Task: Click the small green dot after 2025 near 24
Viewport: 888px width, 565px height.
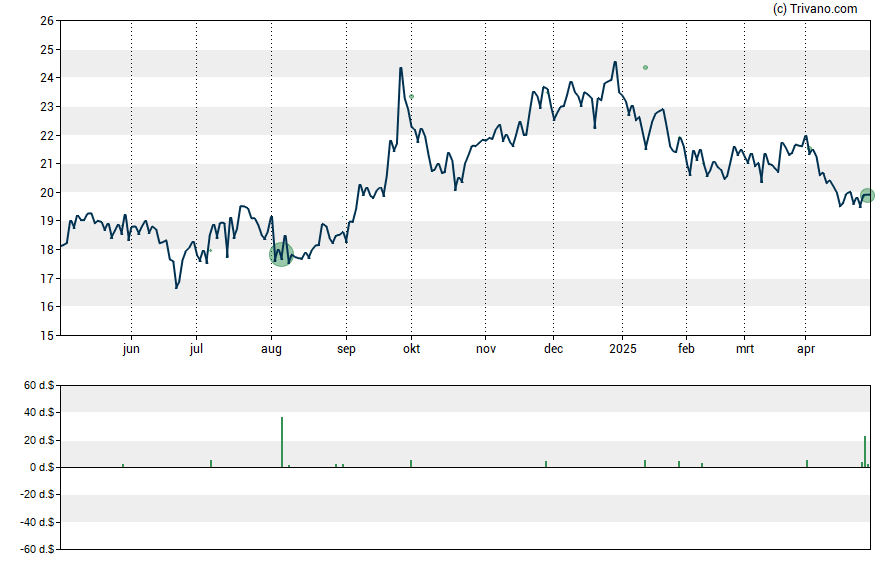Action: pyautogui.click(x=645, y=68)
